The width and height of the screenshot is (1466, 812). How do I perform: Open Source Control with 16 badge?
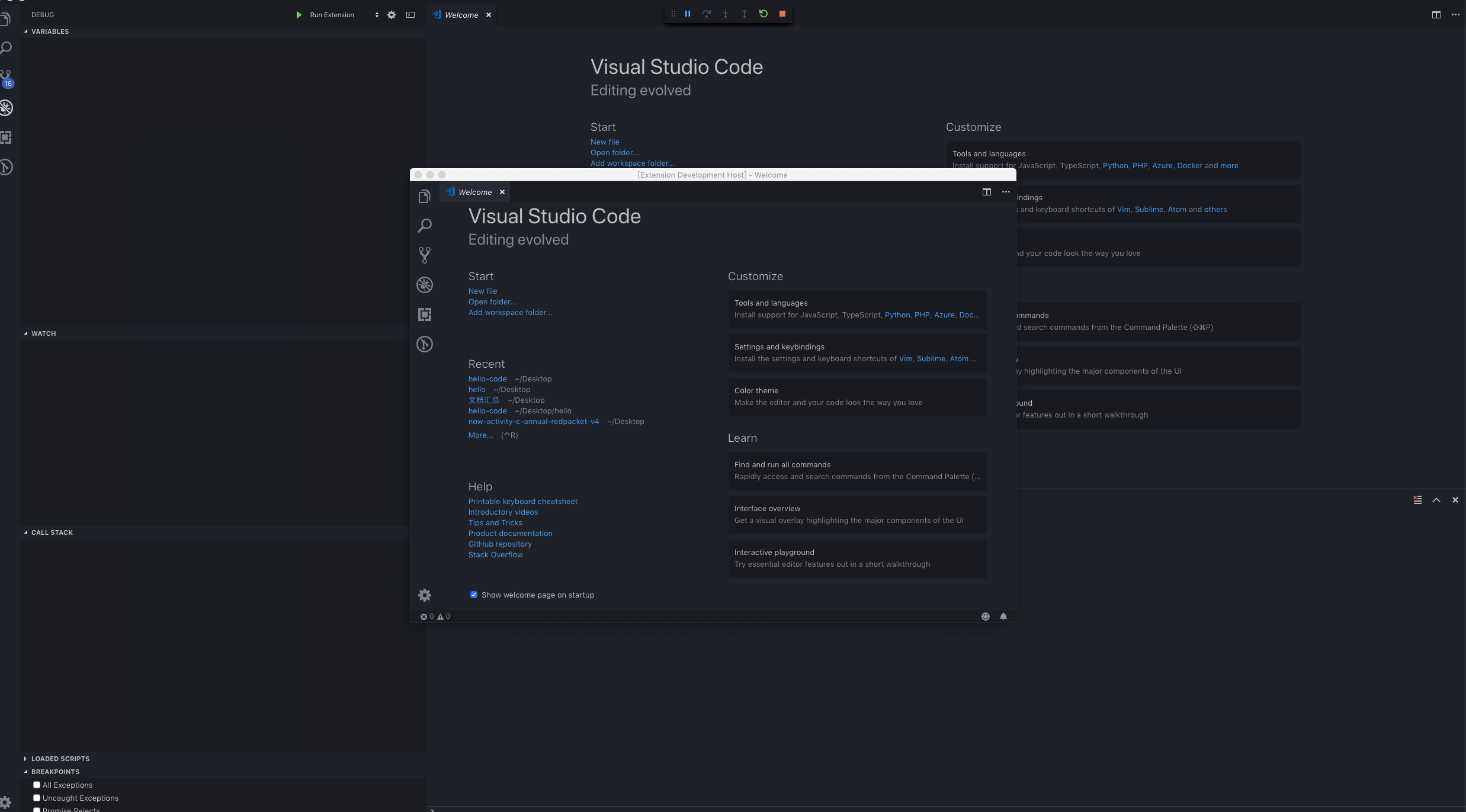pyautogui.click(x=7, y=78)
